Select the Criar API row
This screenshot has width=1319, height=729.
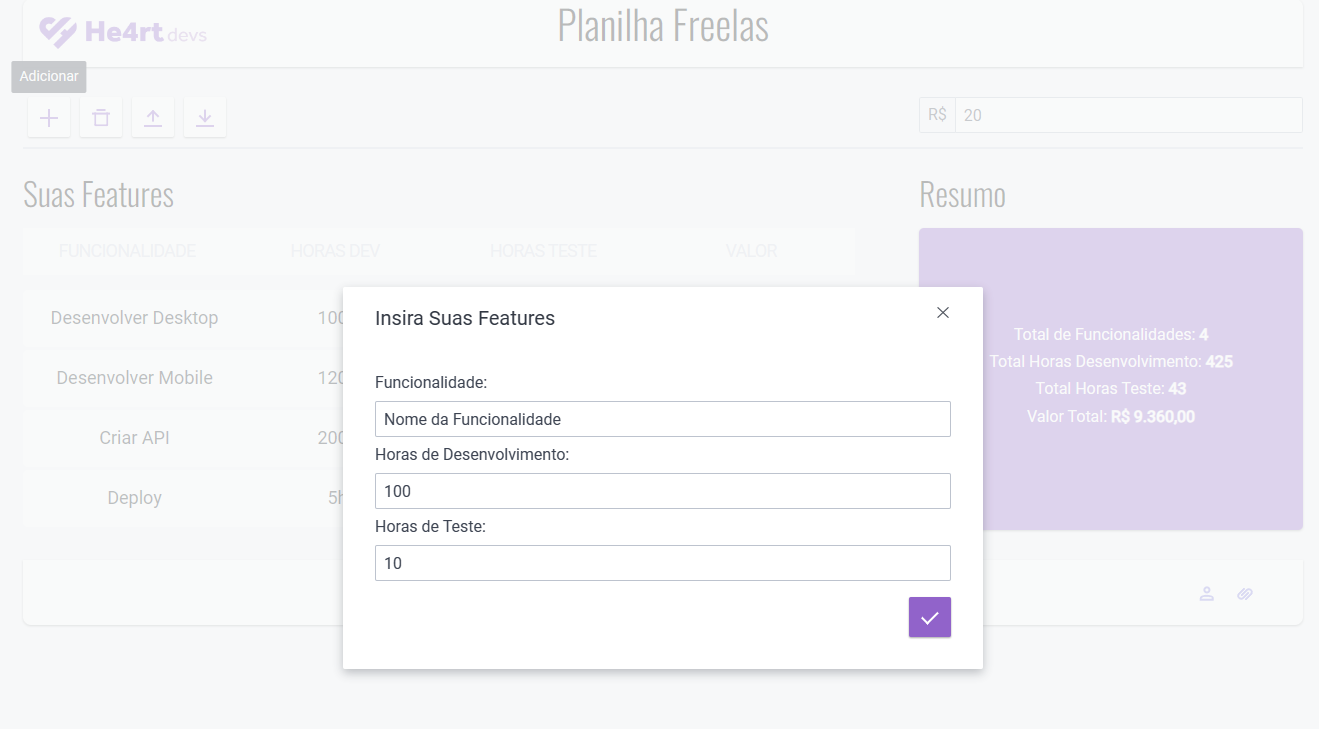[134, 437]
